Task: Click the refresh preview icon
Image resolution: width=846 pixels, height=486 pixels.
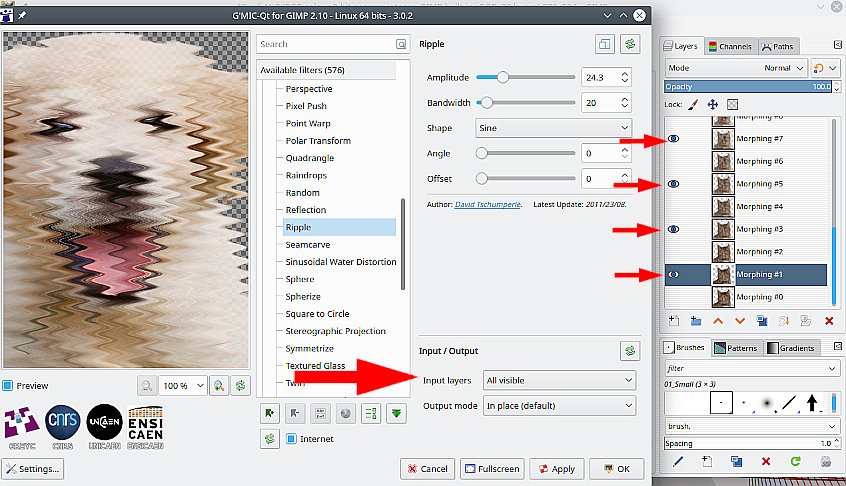Action: [x=241, y=386]
